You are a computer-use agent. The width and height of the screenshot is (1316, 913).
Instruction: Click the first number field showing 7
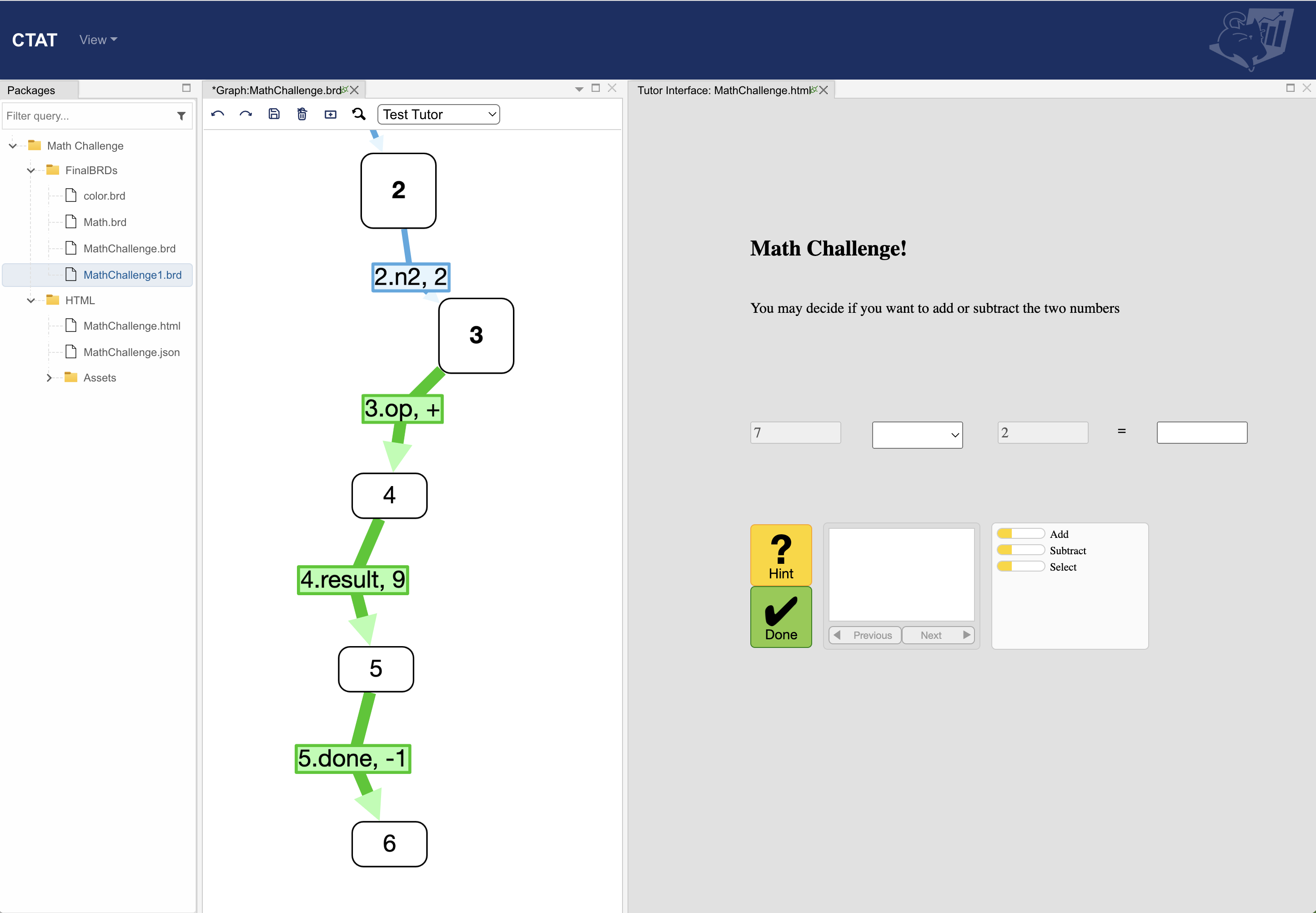[795, 432]
